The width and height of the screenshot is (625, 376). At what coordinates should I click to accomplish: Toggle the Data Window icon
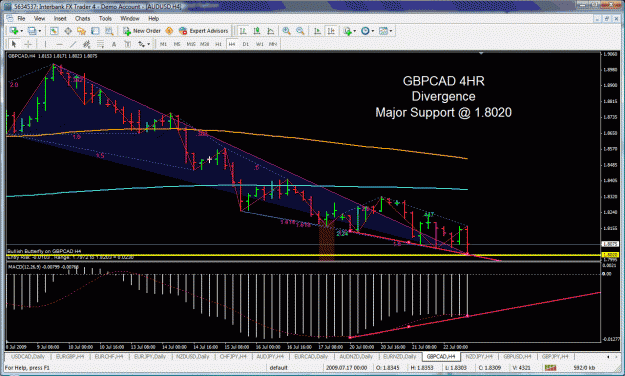tap(68, 31)
